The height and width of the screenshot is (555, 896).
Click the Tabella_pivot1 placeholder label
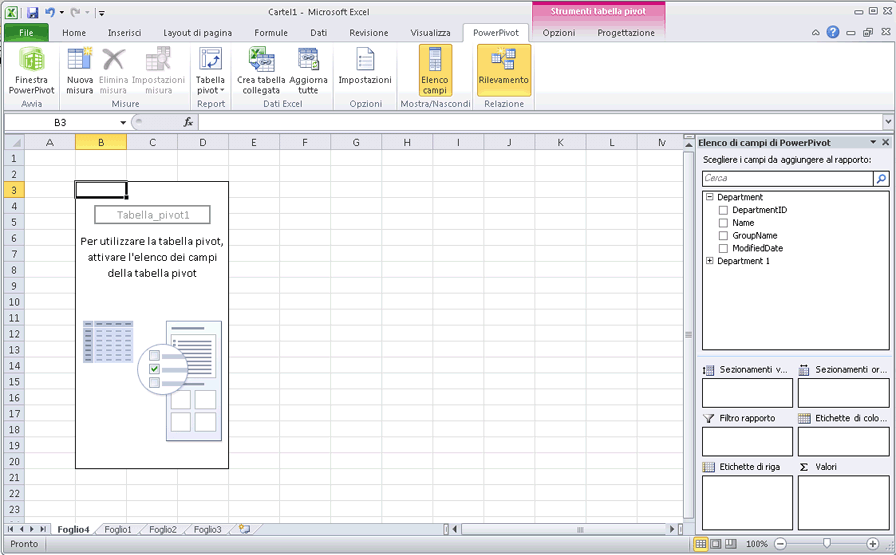(153, 215)
